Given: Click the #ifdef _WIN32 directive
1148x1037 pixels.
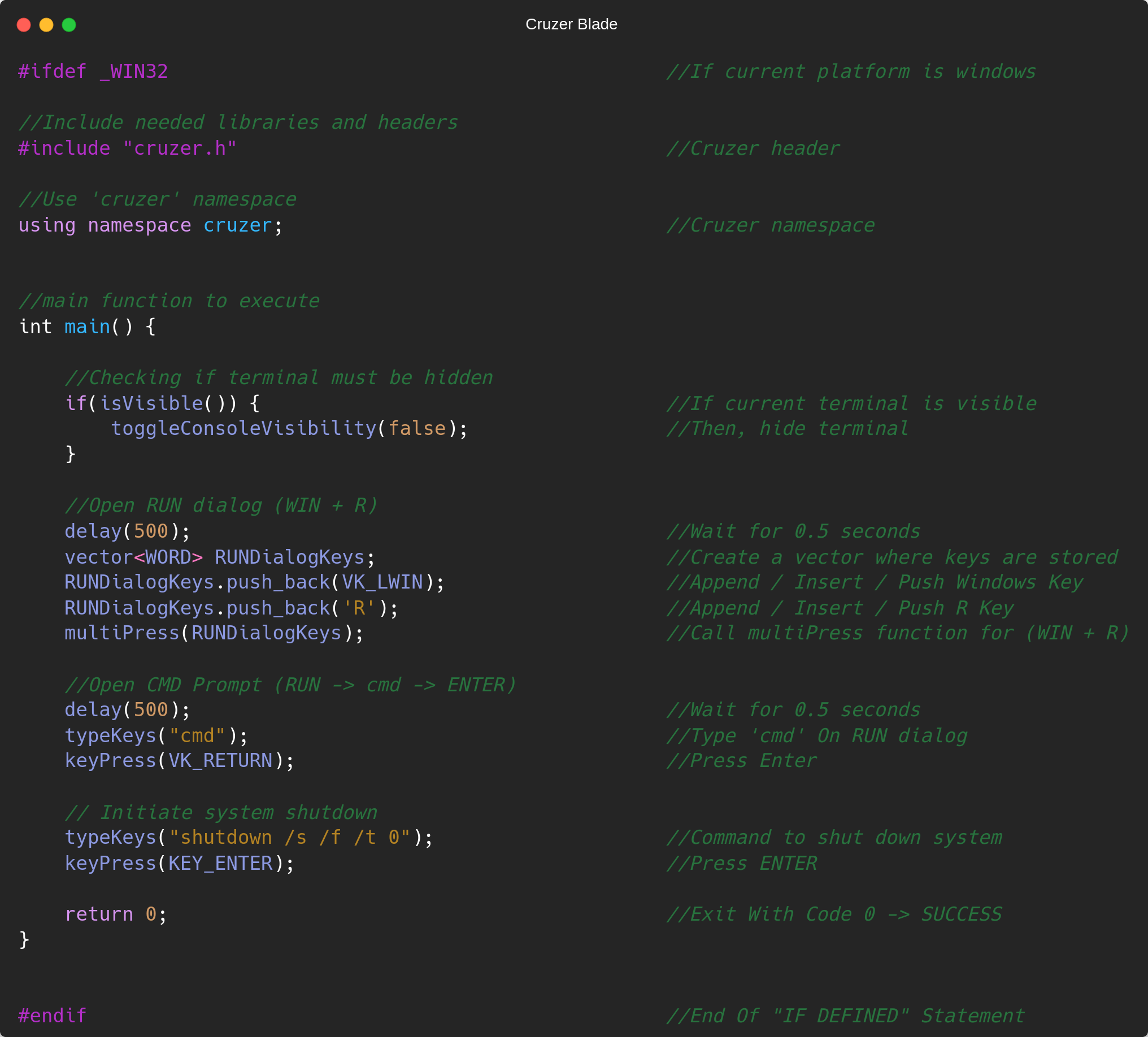Looking at the screenshot, I should pyautogui.click(x=93, y=72).
